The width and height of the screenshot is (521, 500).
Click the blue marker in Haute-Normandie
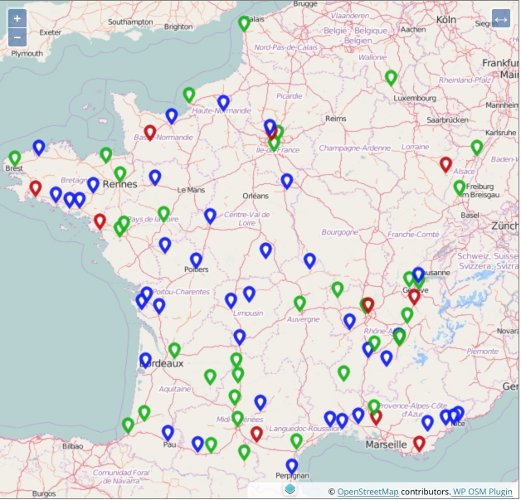coord(223,103)
